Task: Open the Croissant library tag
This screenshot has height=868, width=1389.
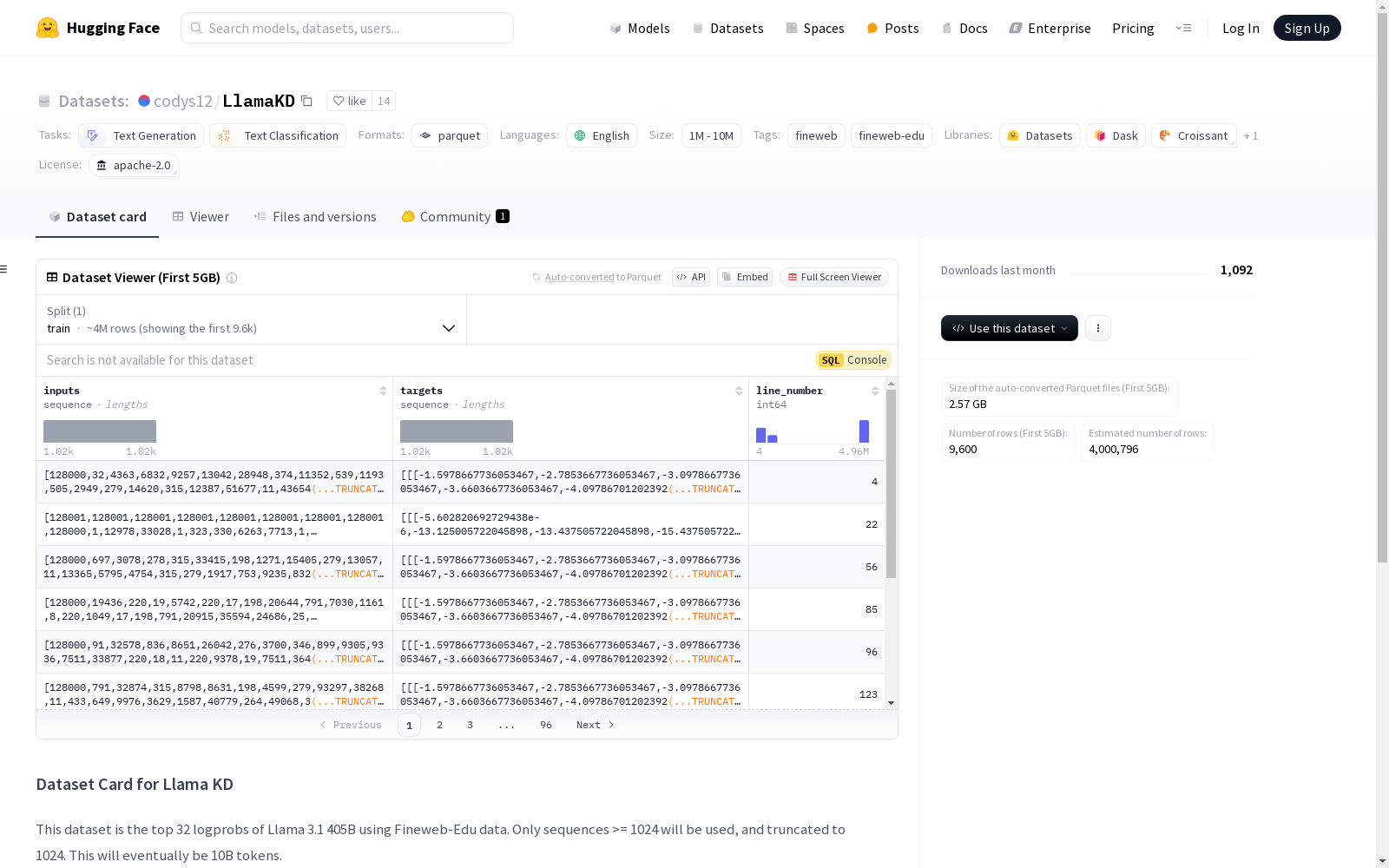Action: click(x=1194, y=135)
